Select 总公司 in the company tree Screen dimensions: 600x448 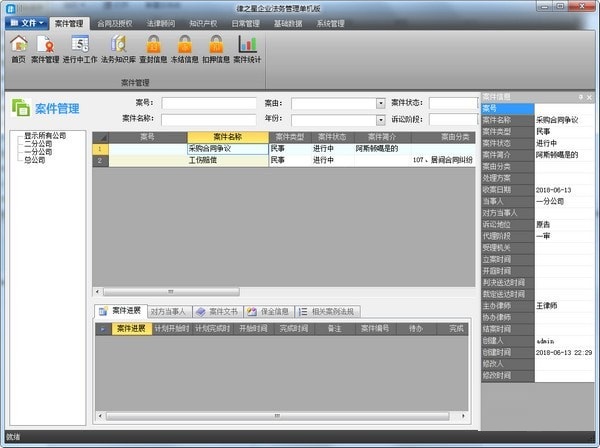(34, 160)
